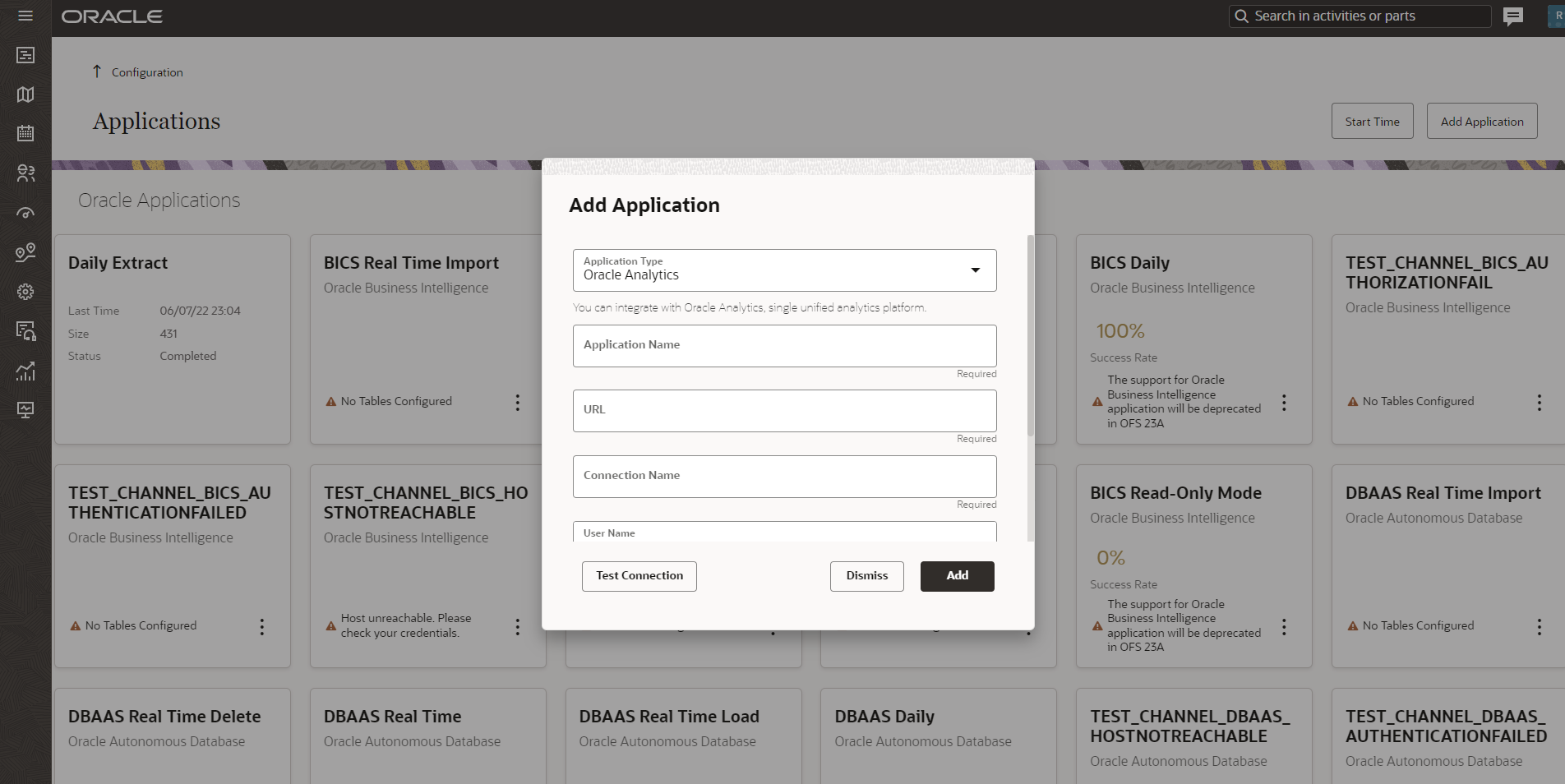1565x784 pixels.
Task: Click the Start Time button
Action: click(x=1372, y=122)
